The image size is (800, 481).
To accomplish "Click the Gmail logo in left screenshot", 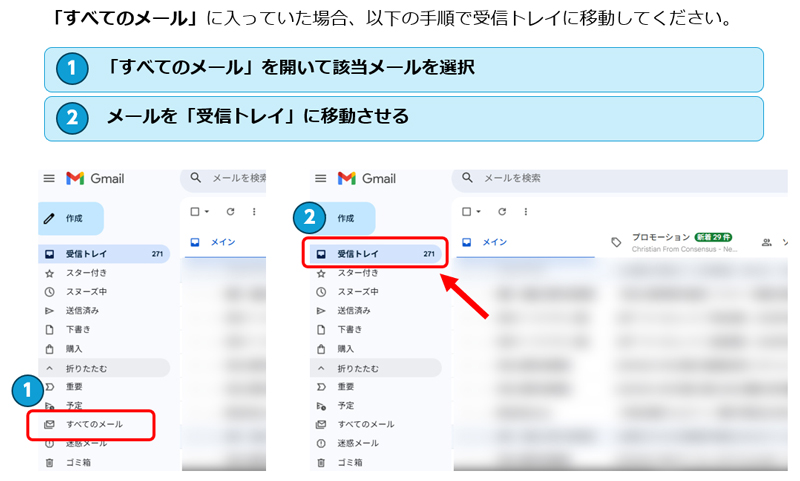I will [95, 179].
